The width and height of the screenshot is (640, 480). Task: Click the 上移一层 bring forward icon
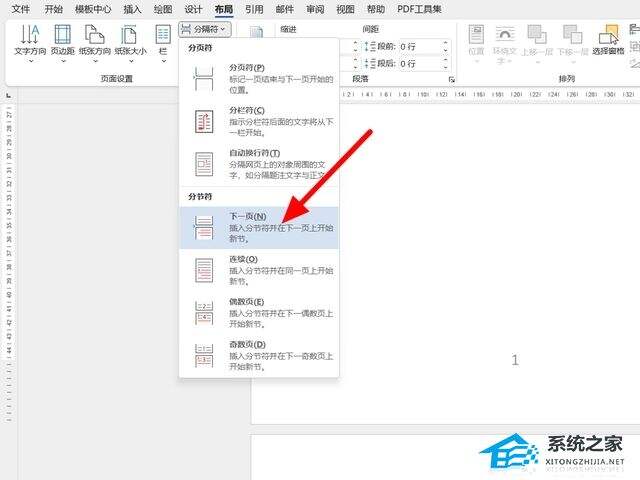coord(537,34)
